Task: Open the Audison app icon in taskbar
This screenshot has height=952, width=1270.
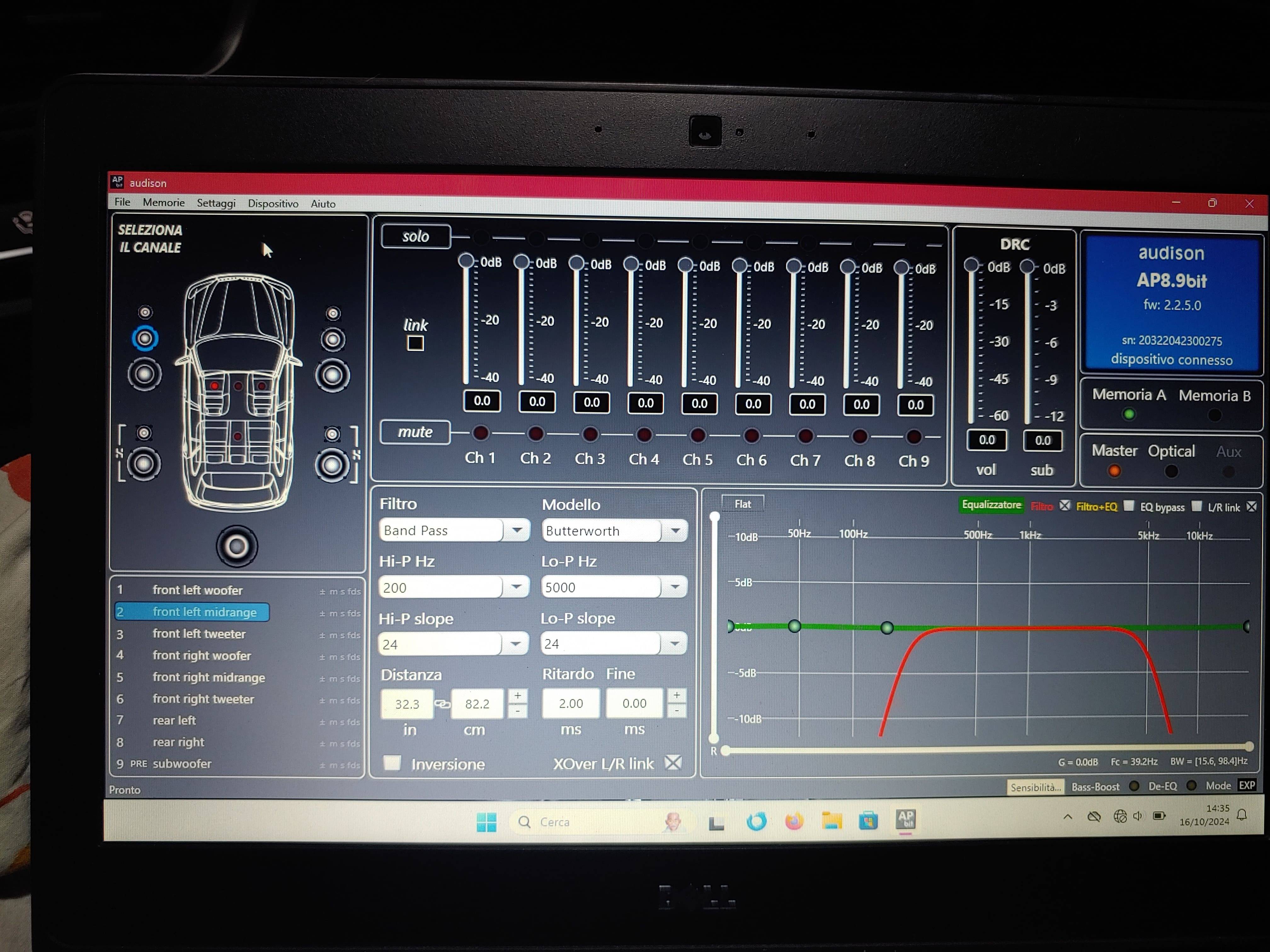Action: (x=906, y=820)
